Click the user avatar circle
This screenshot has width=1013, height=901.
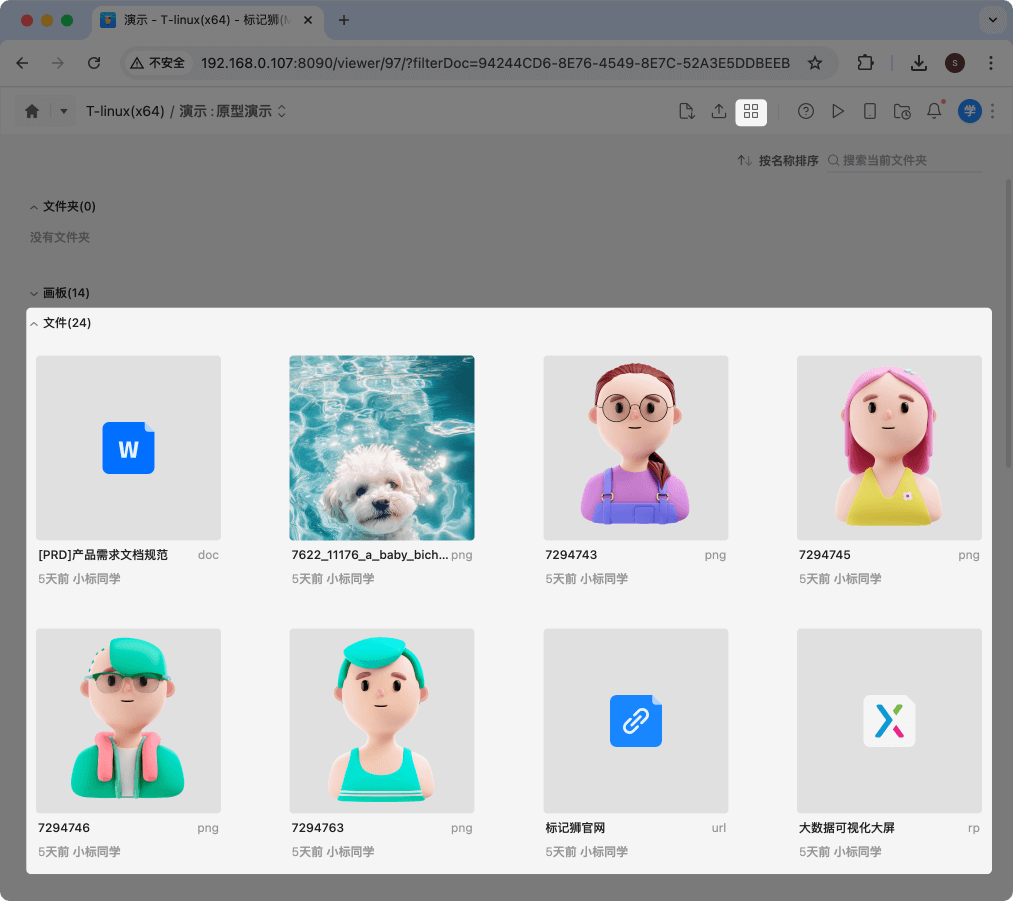point(969,111)
